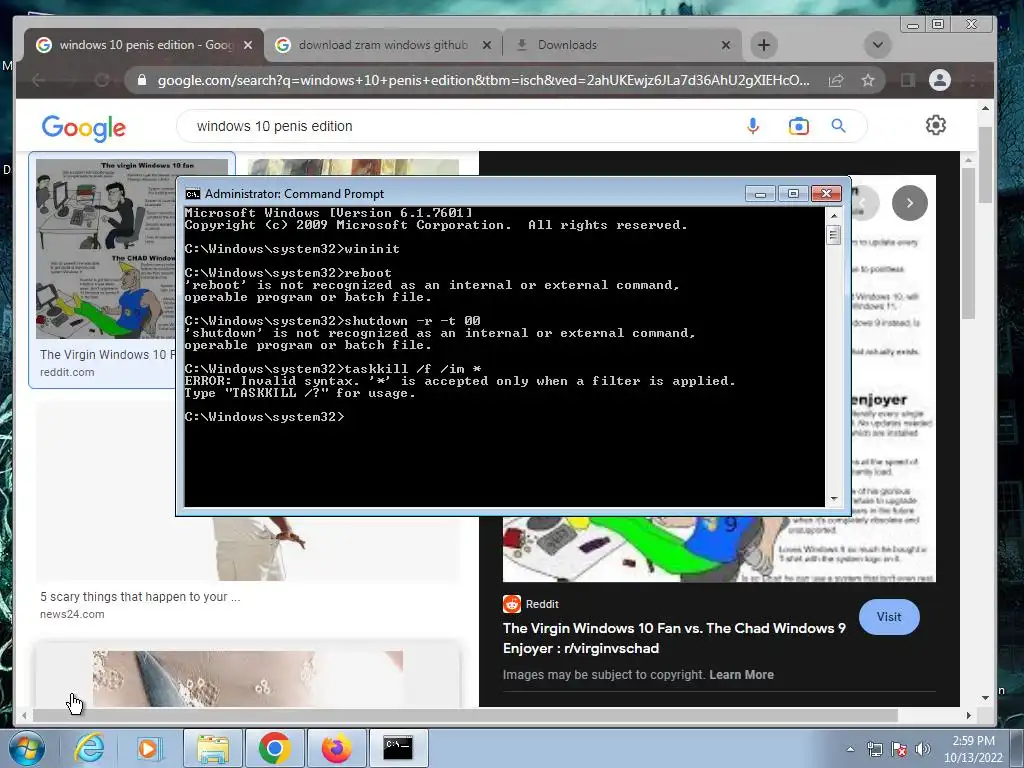Open search by image camera icon

point(798,126)
